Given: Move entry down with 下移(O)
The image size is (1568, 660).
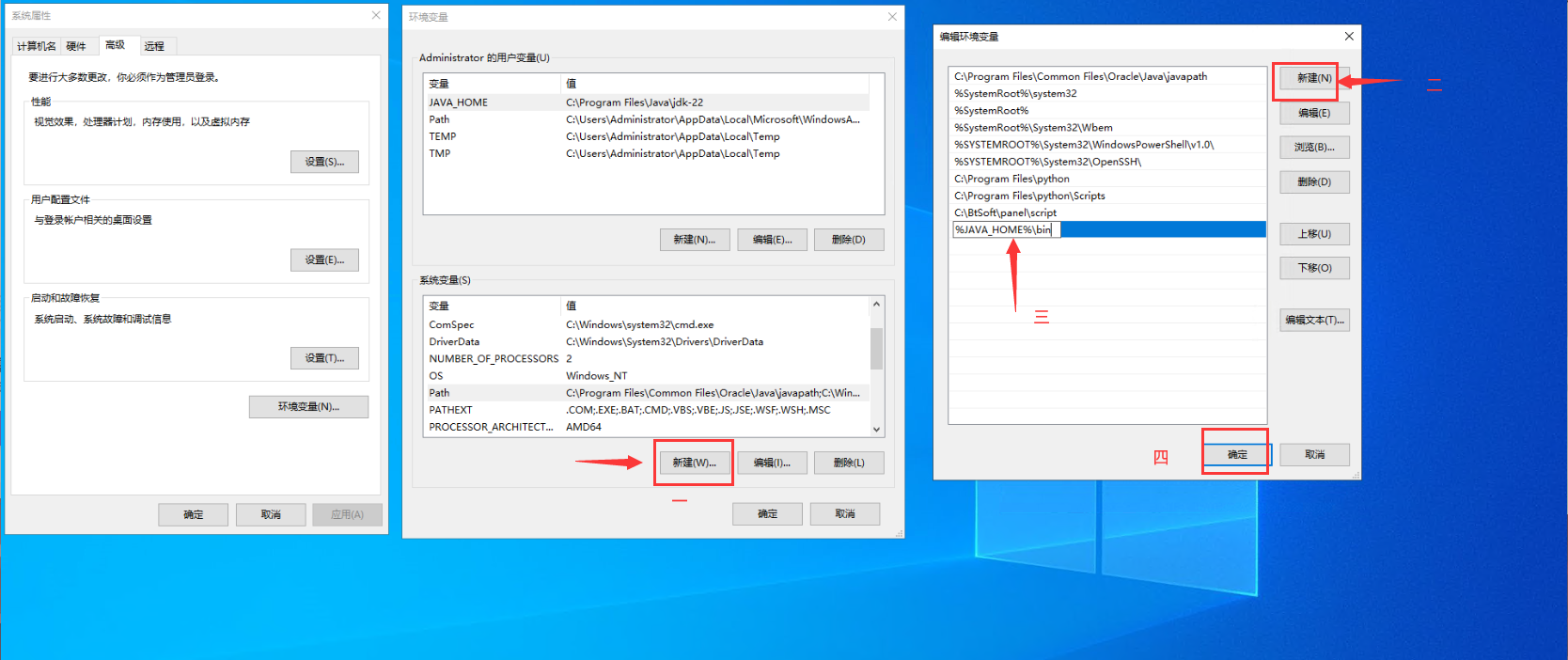Looking at the screenshot, I should [1313, 268].
